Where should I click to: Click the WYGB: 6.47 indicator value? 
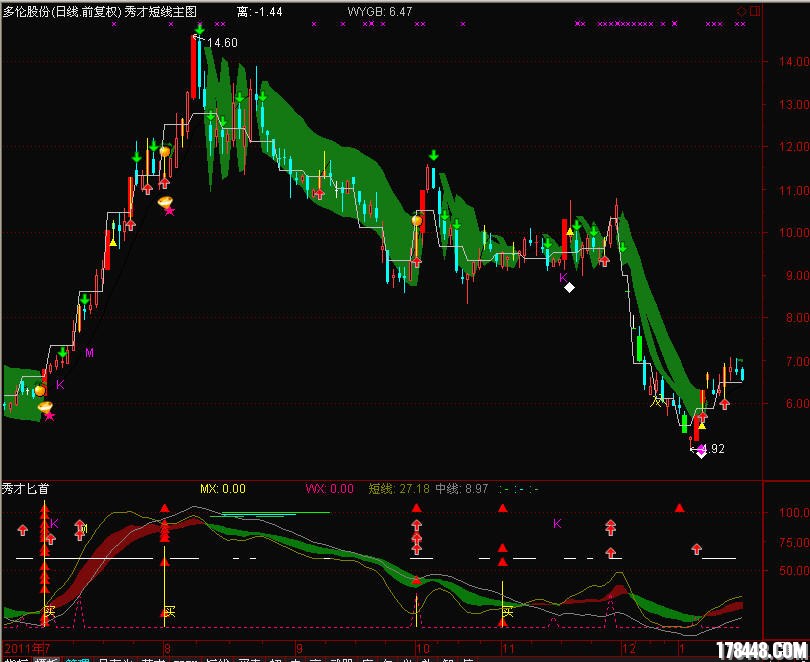[x=380, y=11]
